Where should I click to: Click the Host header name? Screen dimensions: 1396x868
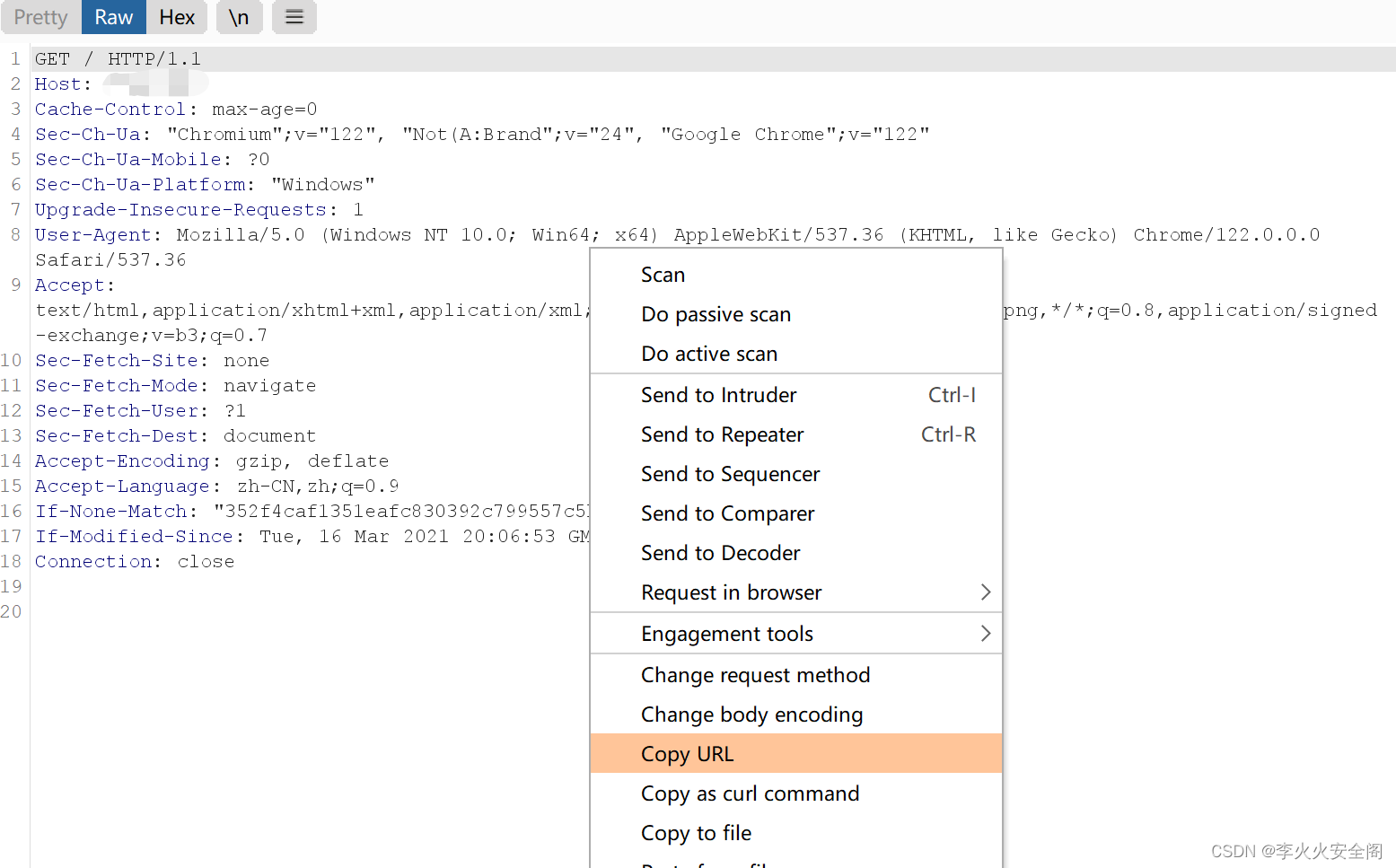point(58,84)
